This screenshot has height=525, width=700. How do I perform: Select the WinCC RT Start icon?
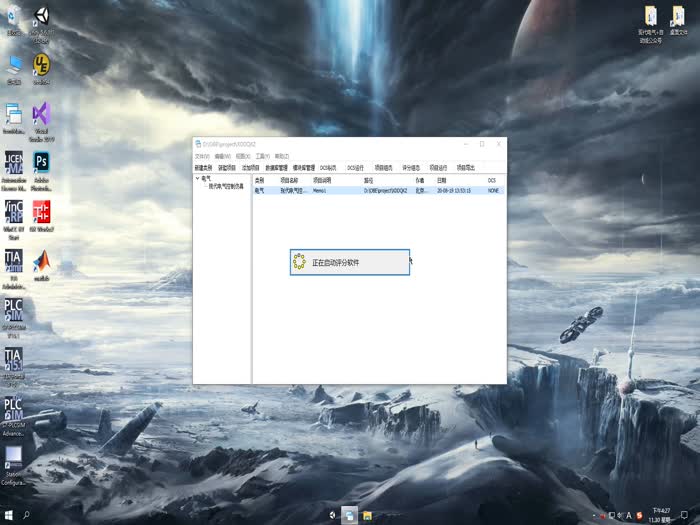[14, 213]
